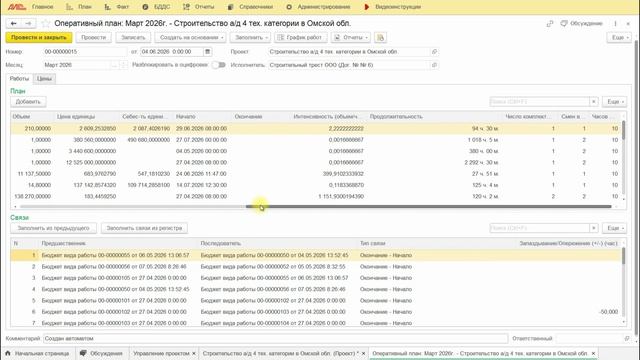The width and height of the screenshot is (640, 360).
Task: Open the Обсуждение discussion in the header
Action: click(582, 24)
